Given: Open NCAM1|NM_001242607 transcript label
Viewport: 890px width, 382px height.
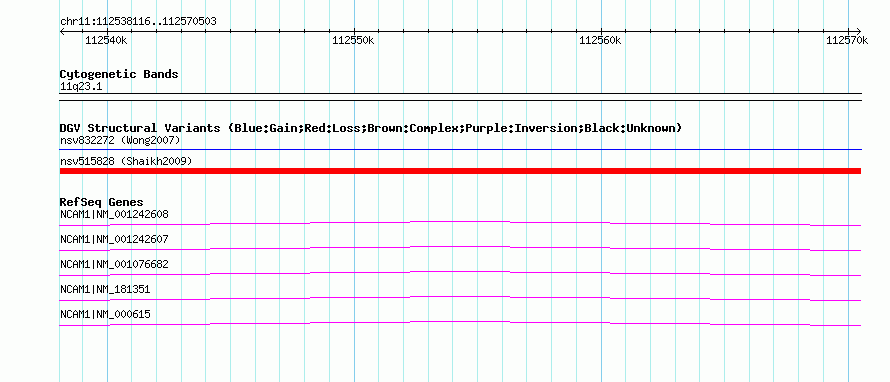Looking at the screenshot, I should pyautogui.click(x=114, y=240).
